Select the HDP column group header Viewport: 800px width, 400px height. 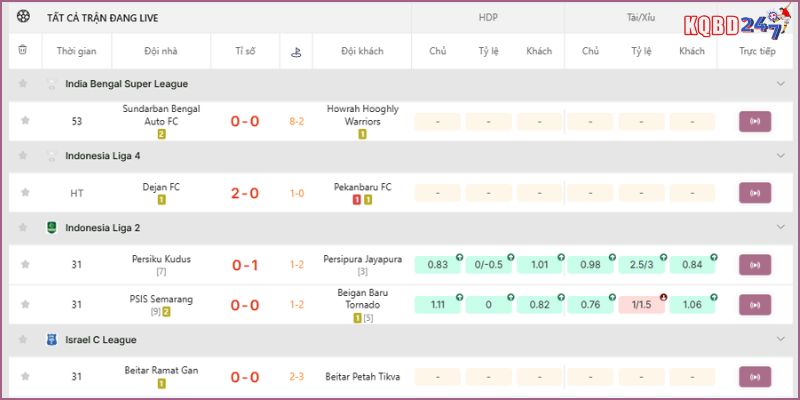[x=489, y=18]
